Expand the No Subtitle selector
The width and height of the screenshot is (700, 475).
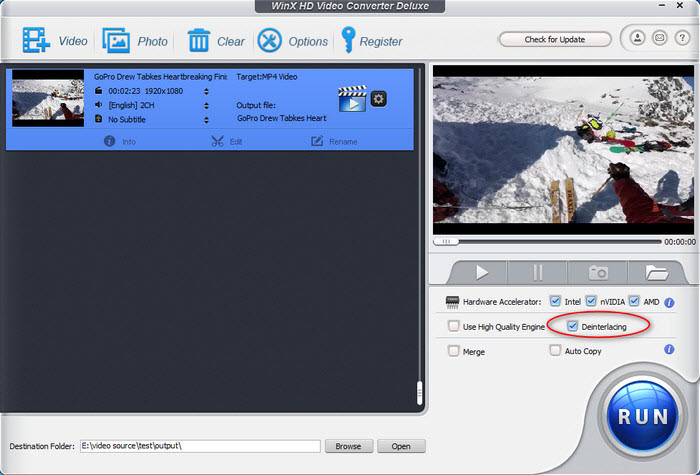tap(206, 119)
